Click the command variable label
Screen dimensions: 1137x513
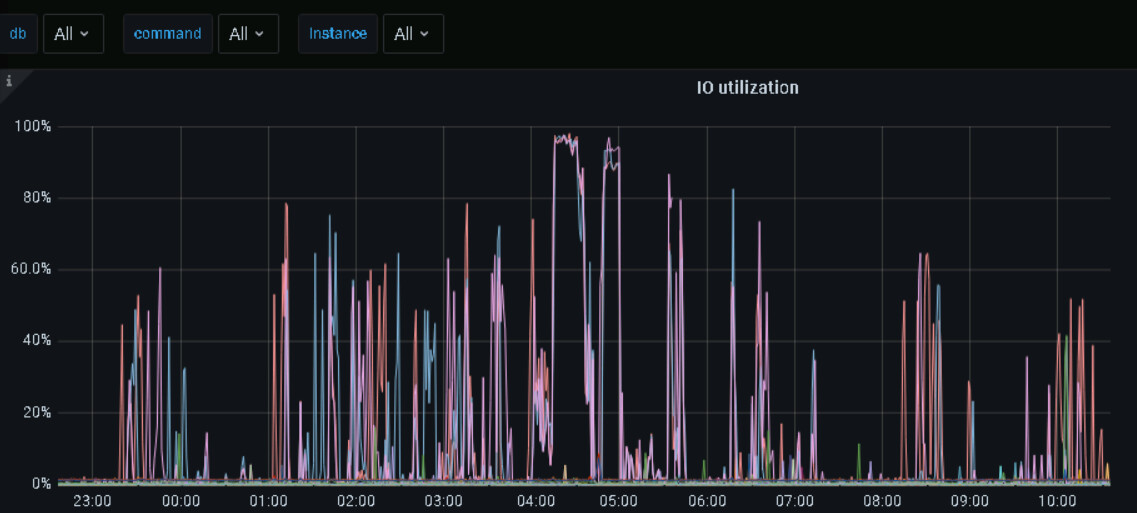[168, 33]
